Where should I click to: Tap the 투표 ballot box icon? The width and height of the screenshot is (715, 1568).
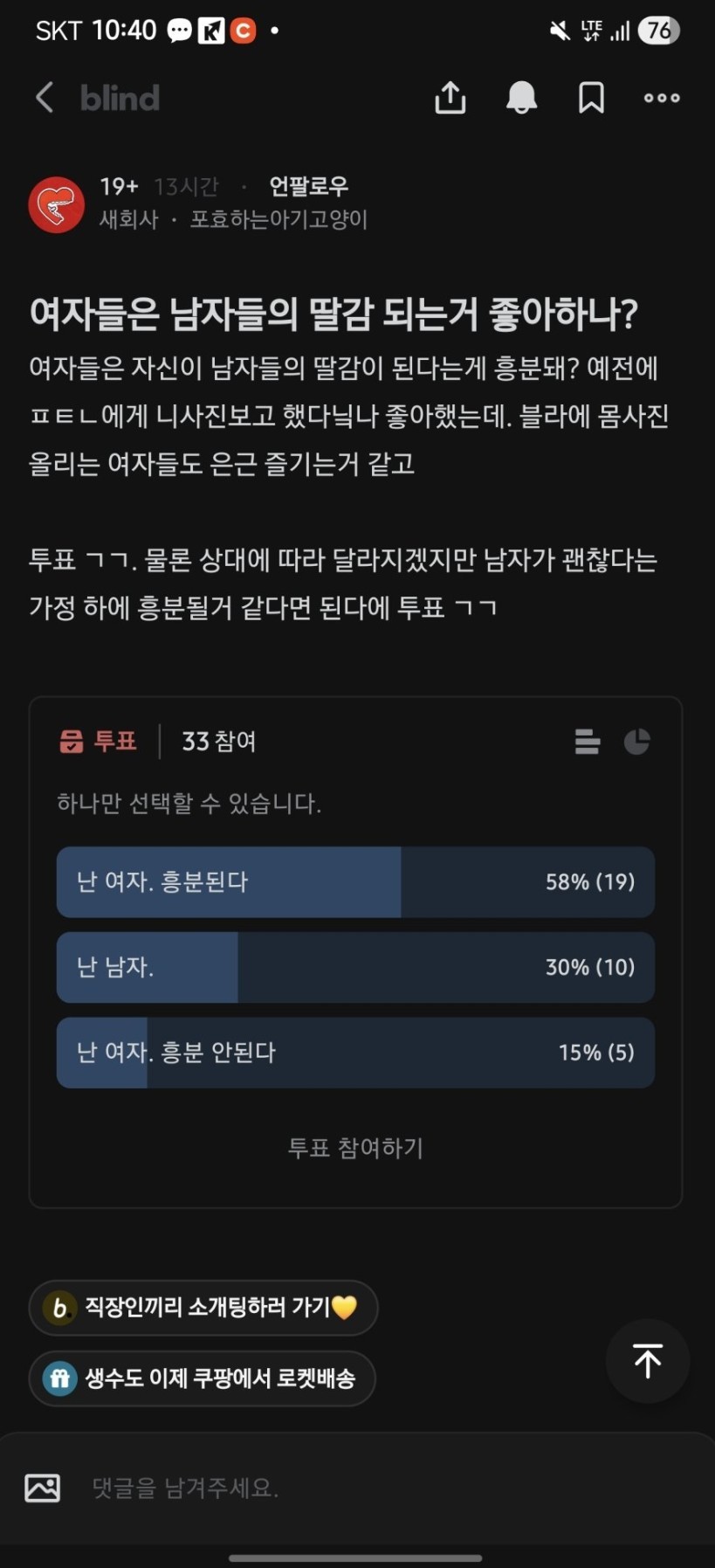point(71,742)
